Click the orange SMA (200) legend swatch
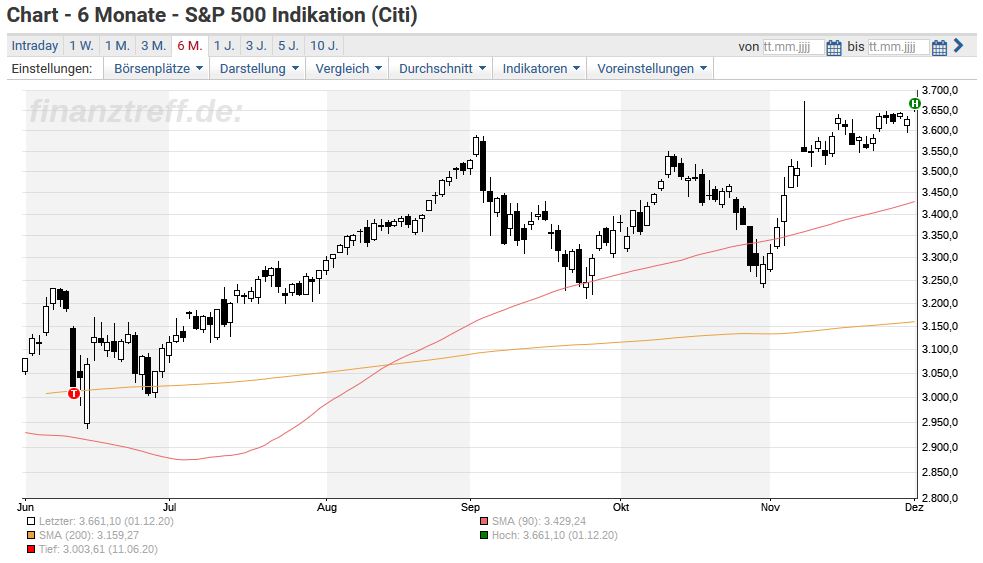Viewport: 983px width, 563px height. [x=31, y=535]
